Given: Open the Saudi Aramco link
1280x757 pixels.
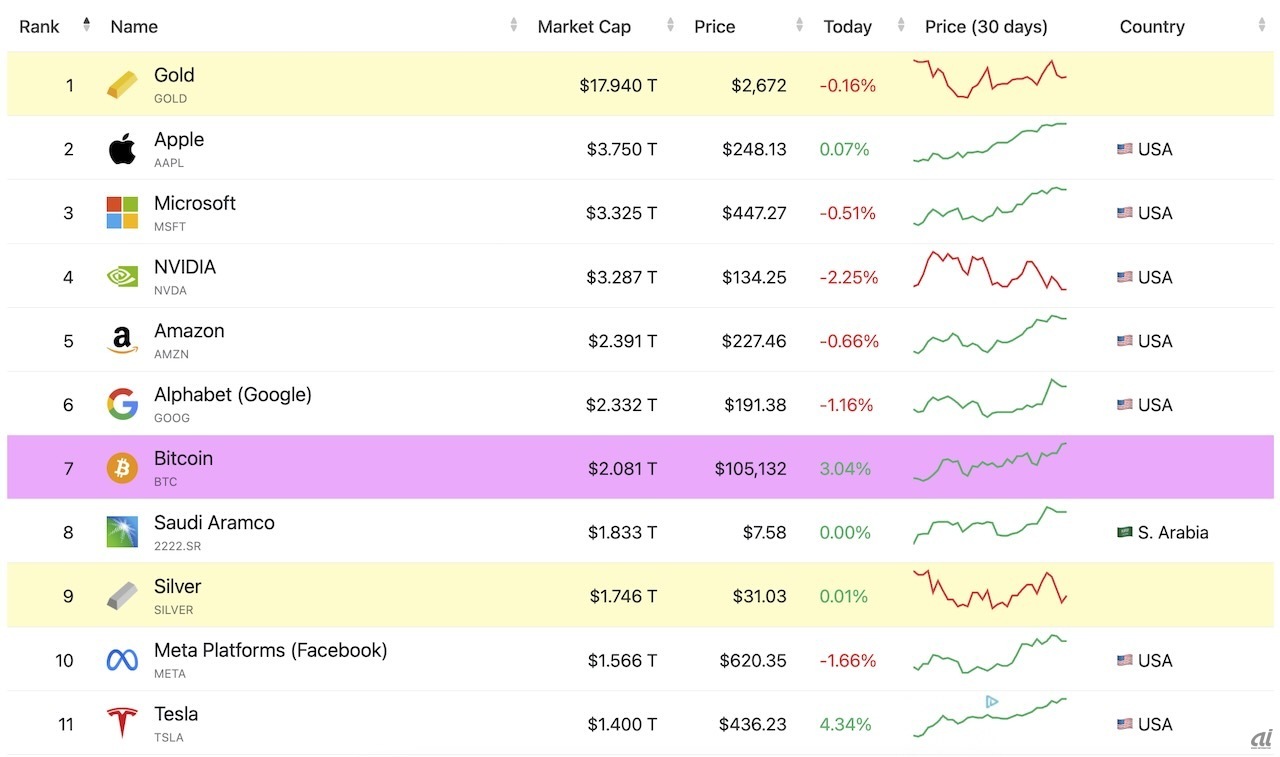Looking at the screenshot, I should (214, 522).
